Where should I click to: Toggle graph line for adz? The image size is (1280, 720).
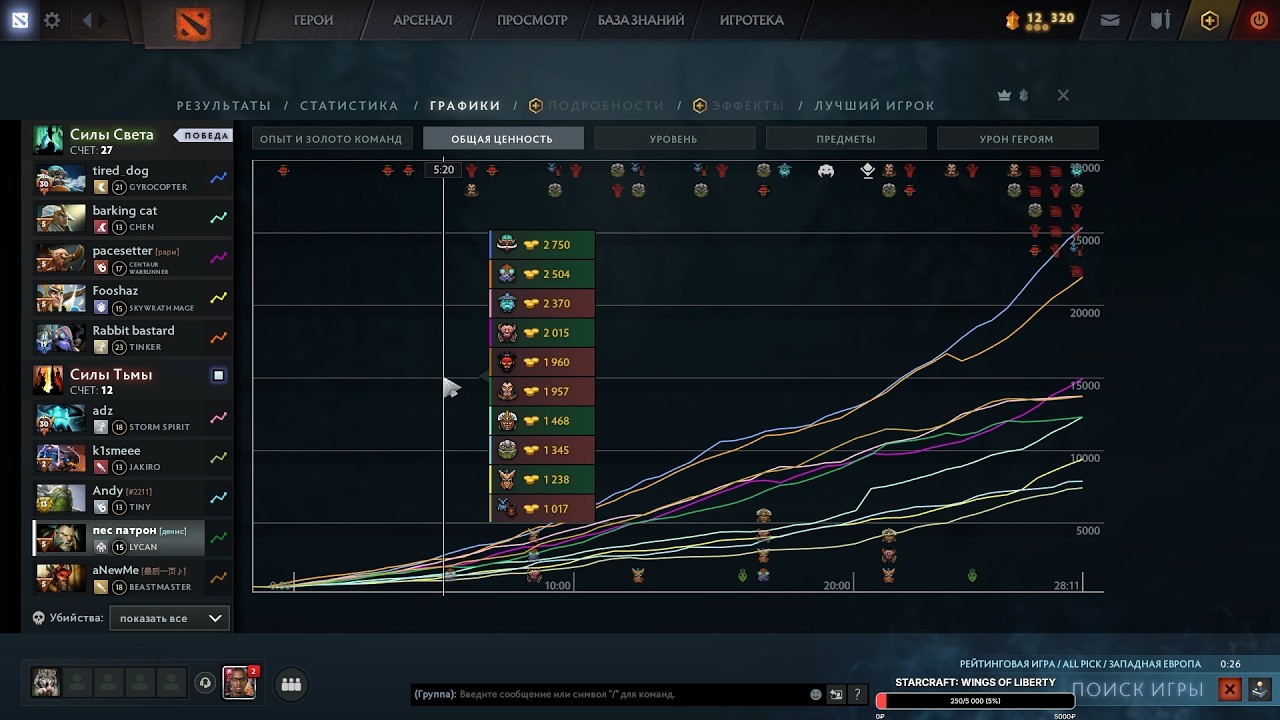tap(218, 418)
